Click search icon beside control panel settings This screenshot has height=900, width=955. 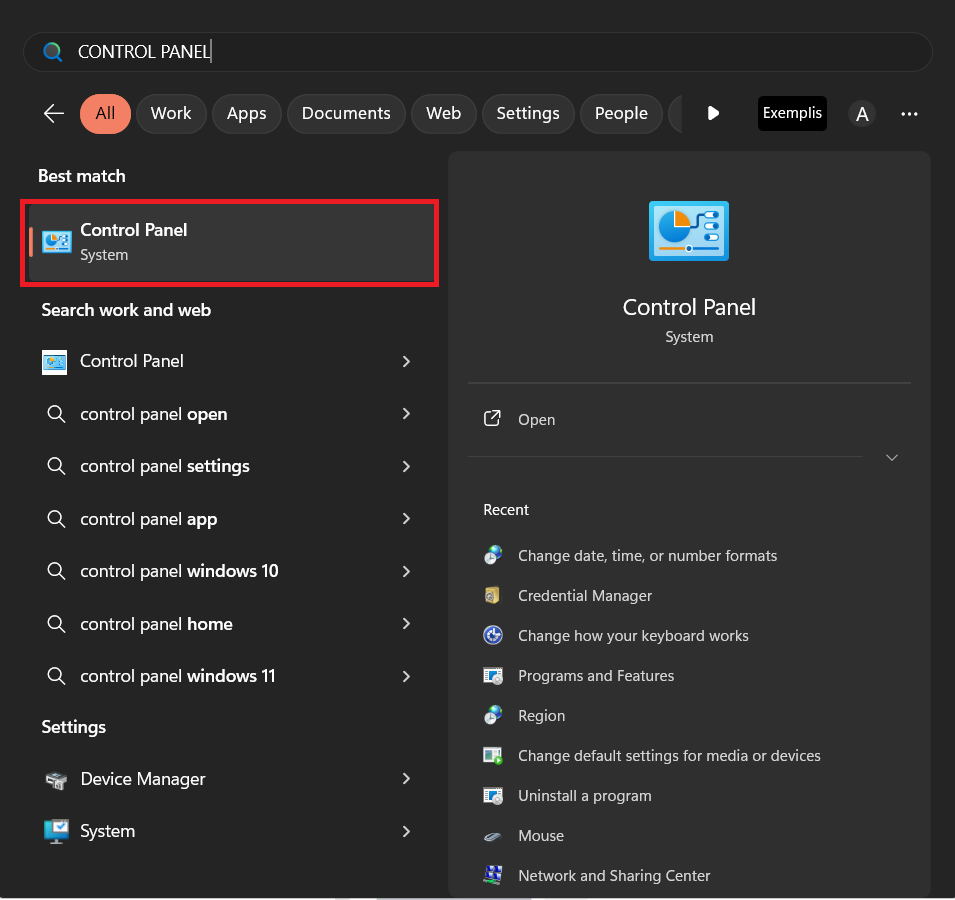(56, 466)
